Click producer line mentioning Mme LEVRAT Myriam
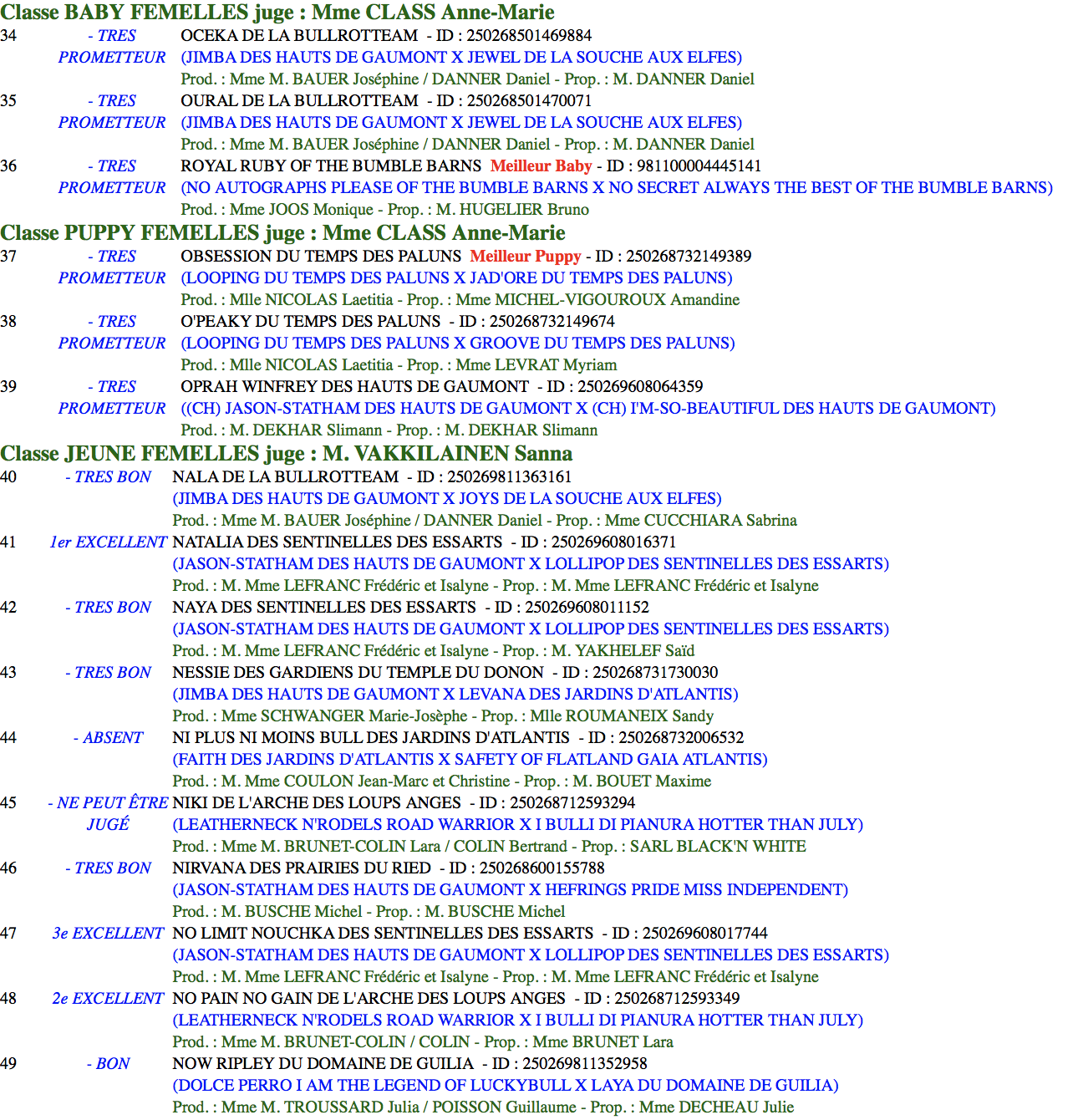1083x1120 pixels. [399, 364]
